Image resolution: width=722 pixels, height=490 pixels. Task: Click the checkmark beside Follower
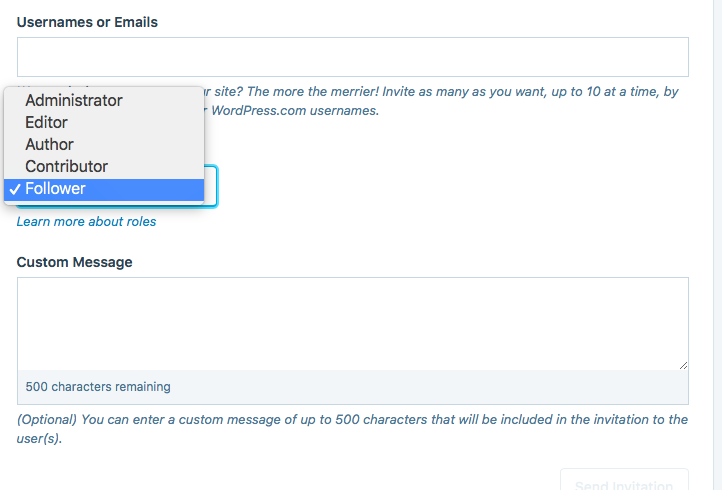tap(15, 189)
